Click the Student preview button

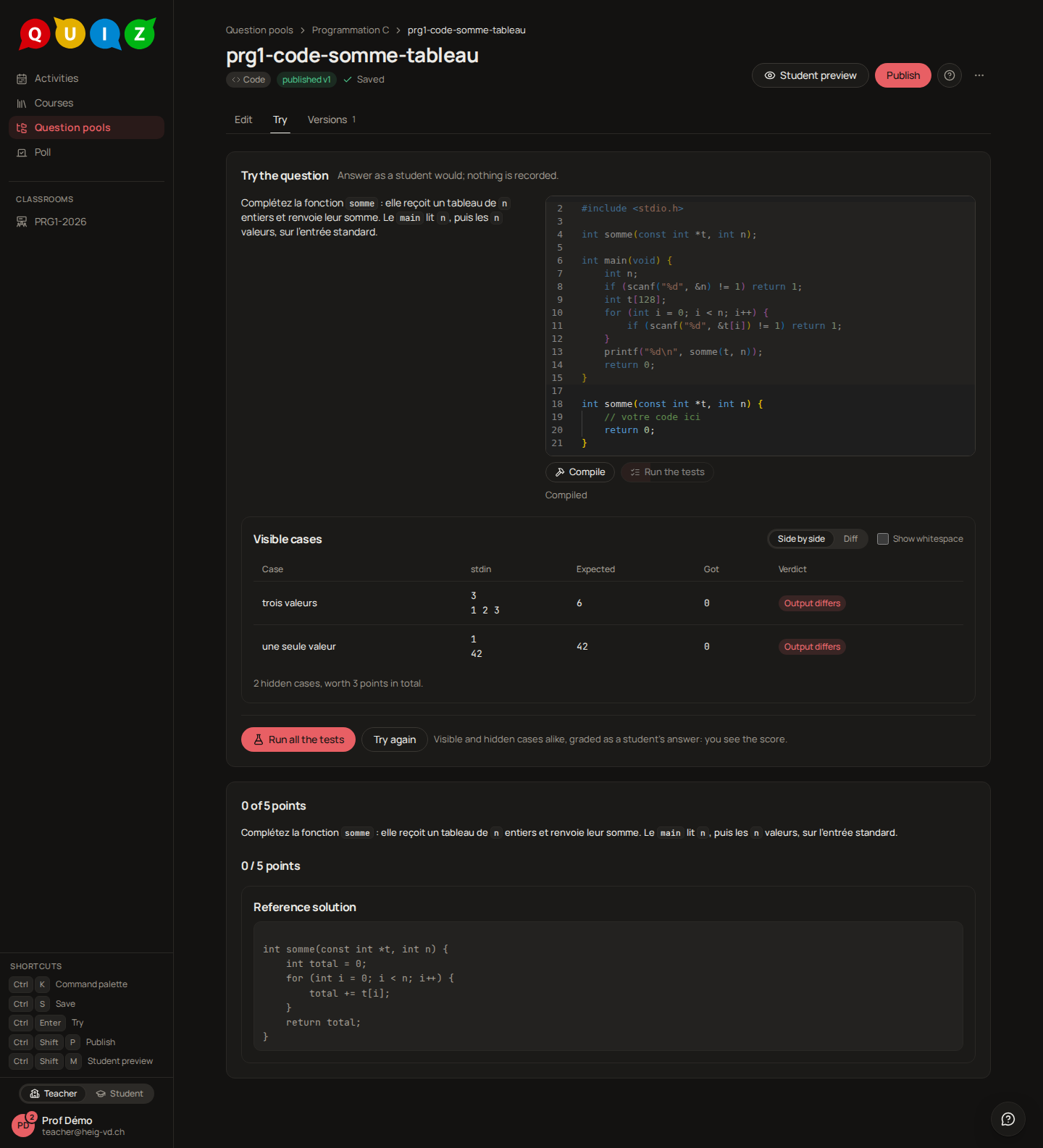pos(810,75)
